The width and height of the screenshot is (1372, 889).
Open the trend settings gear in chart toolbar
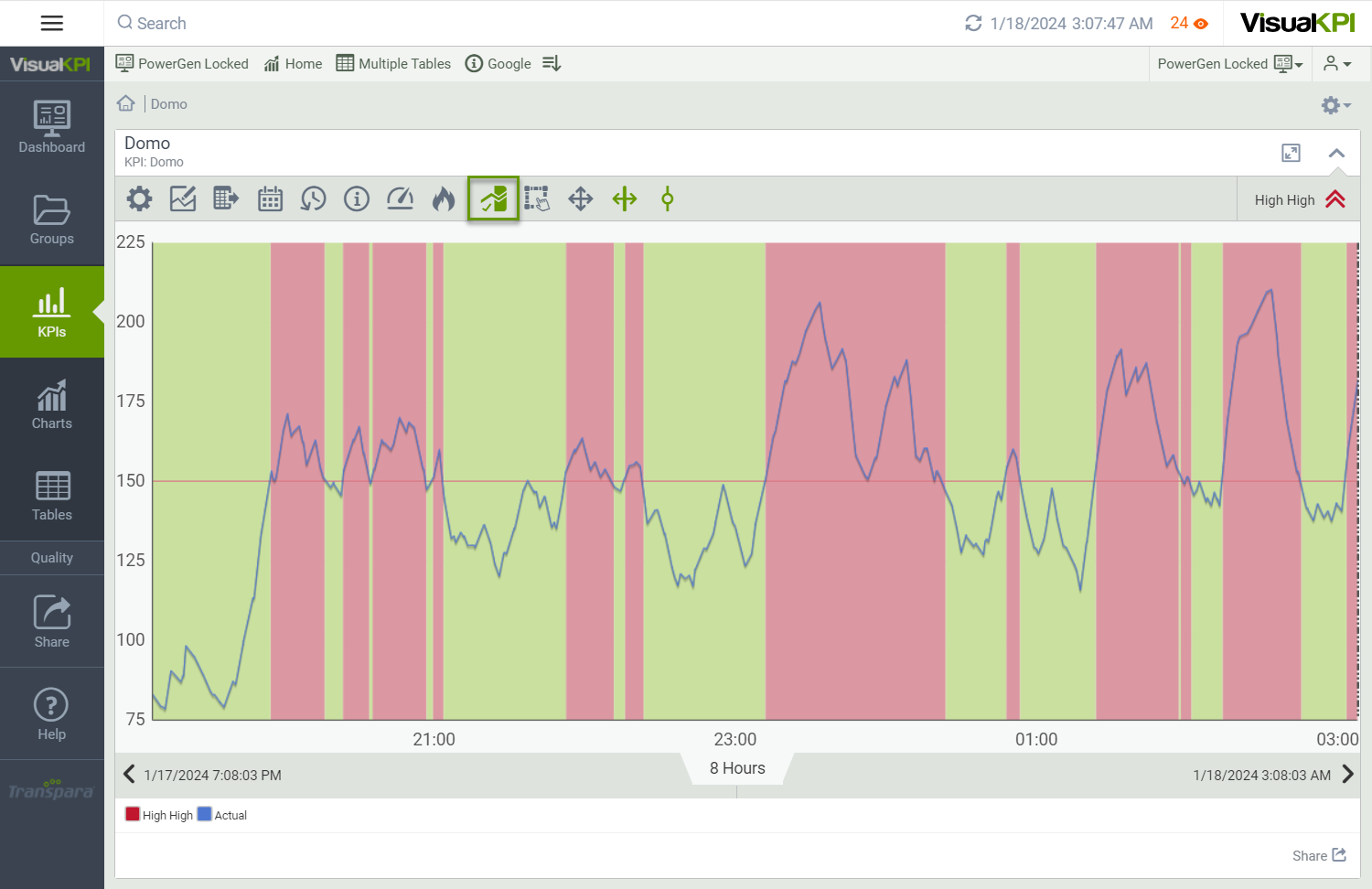(139, 198)
